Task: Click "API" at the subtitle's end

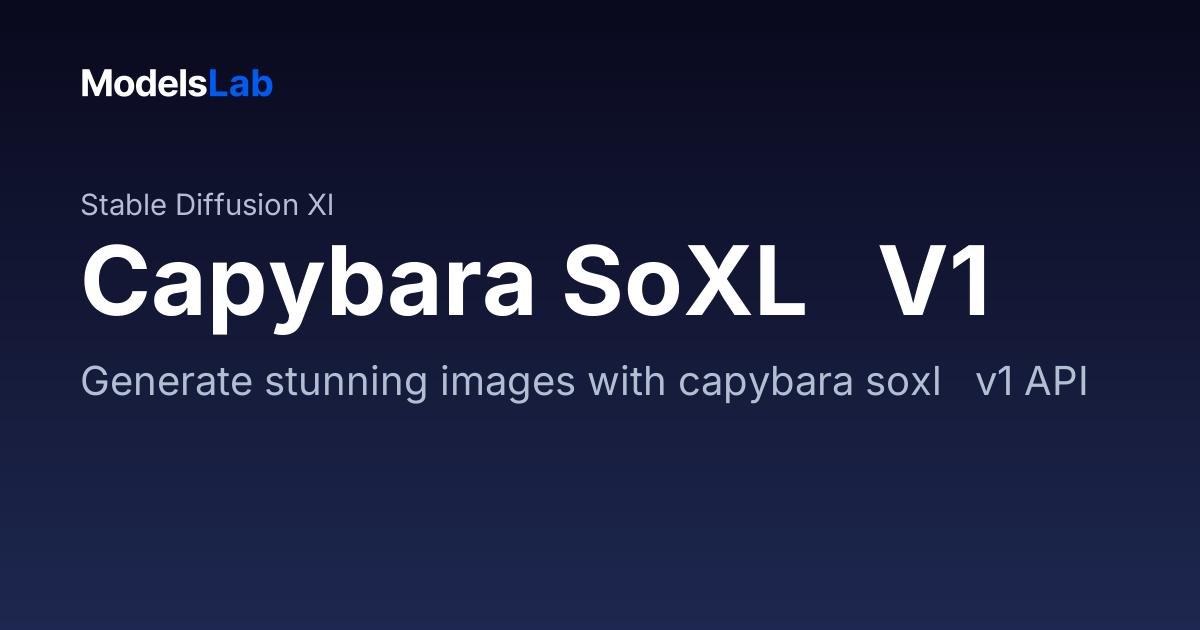Action: point(1057,384)
